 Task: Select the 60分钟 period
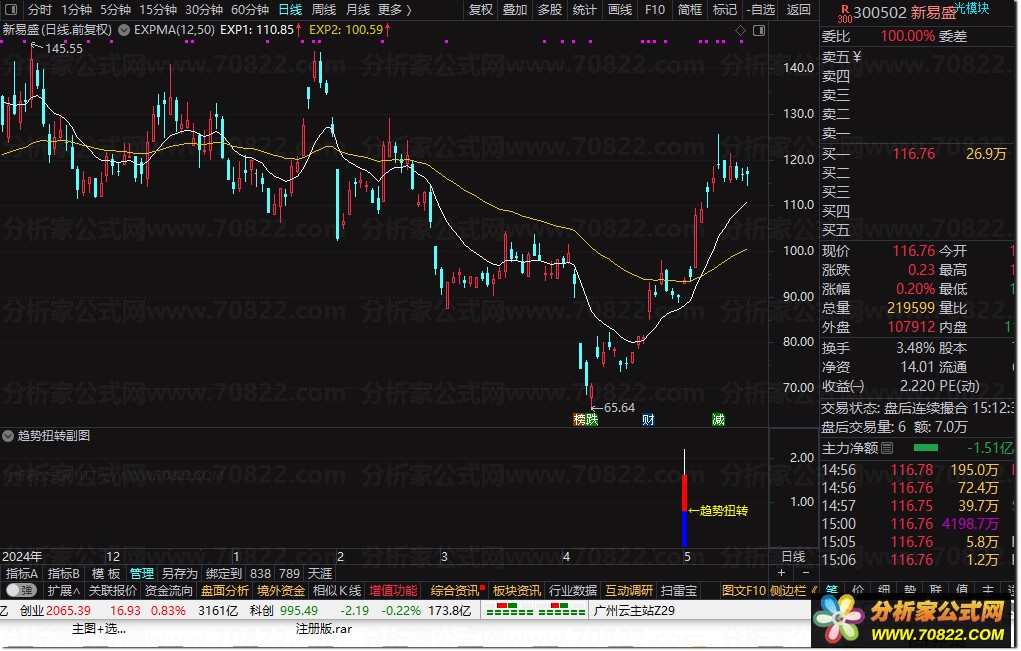tap(250, 10)
